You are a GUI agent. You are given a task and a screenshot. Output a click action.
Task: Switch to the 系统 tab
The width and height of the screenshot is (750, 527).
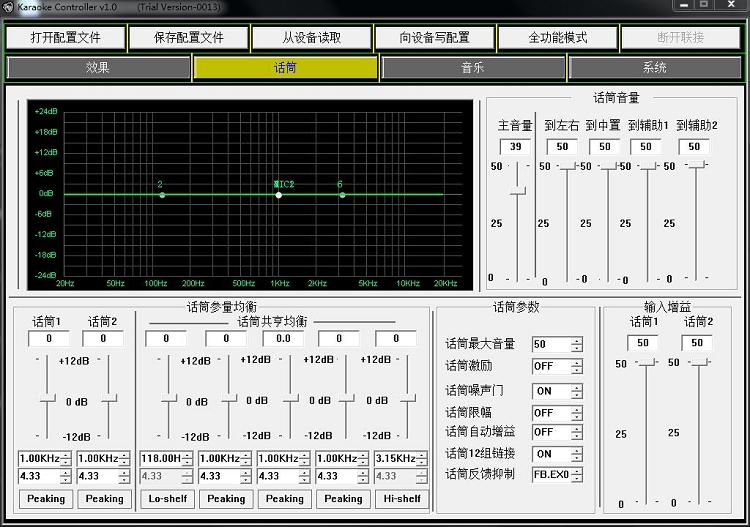tap(655, 68)
